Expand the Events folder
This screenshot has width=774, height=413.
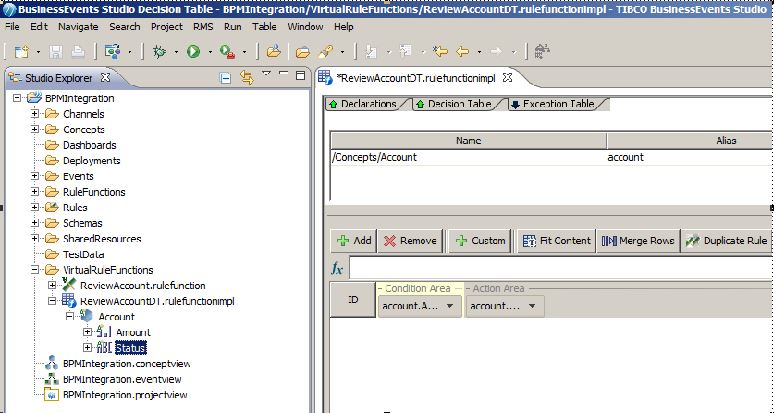35,176
